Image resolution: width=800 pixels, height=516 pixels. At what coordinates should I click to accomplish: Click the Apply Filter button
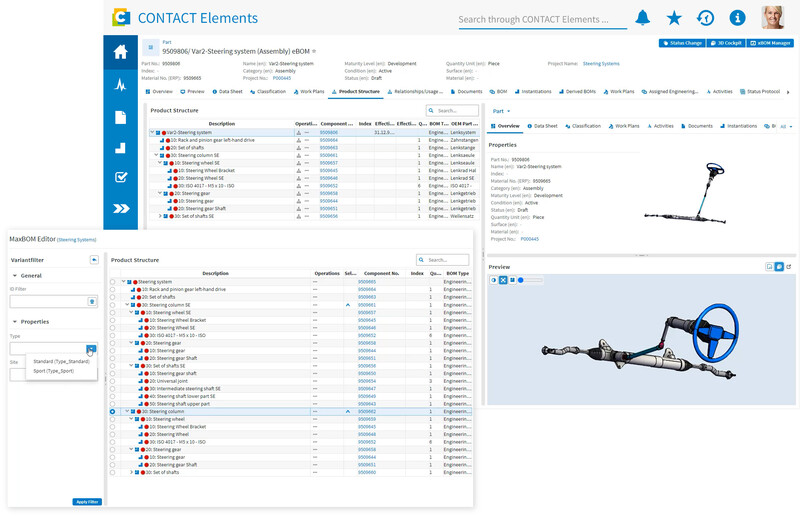[87, 502]
